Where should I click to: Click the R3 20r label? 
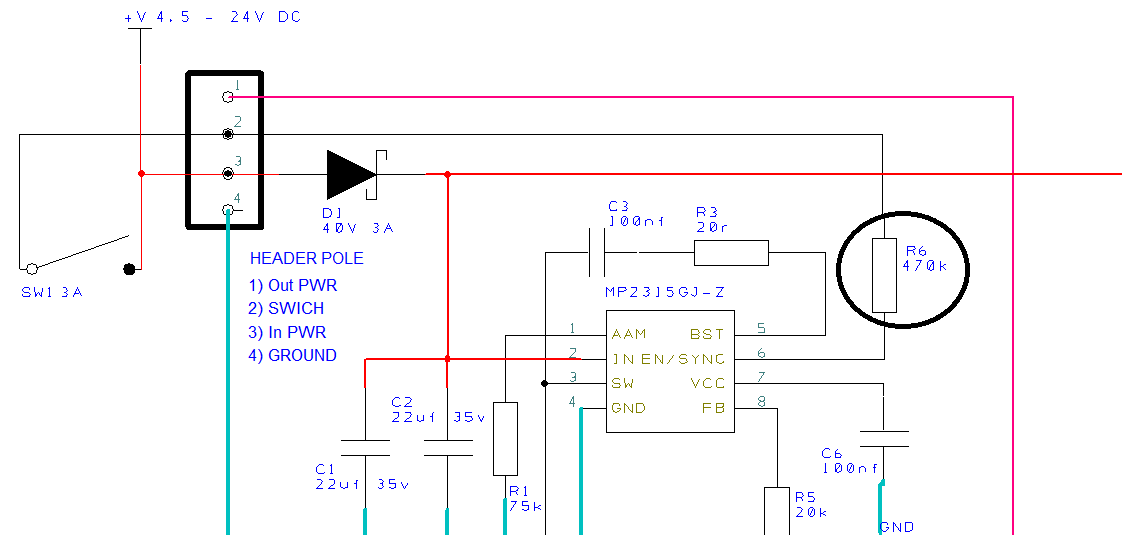point(714,220)
